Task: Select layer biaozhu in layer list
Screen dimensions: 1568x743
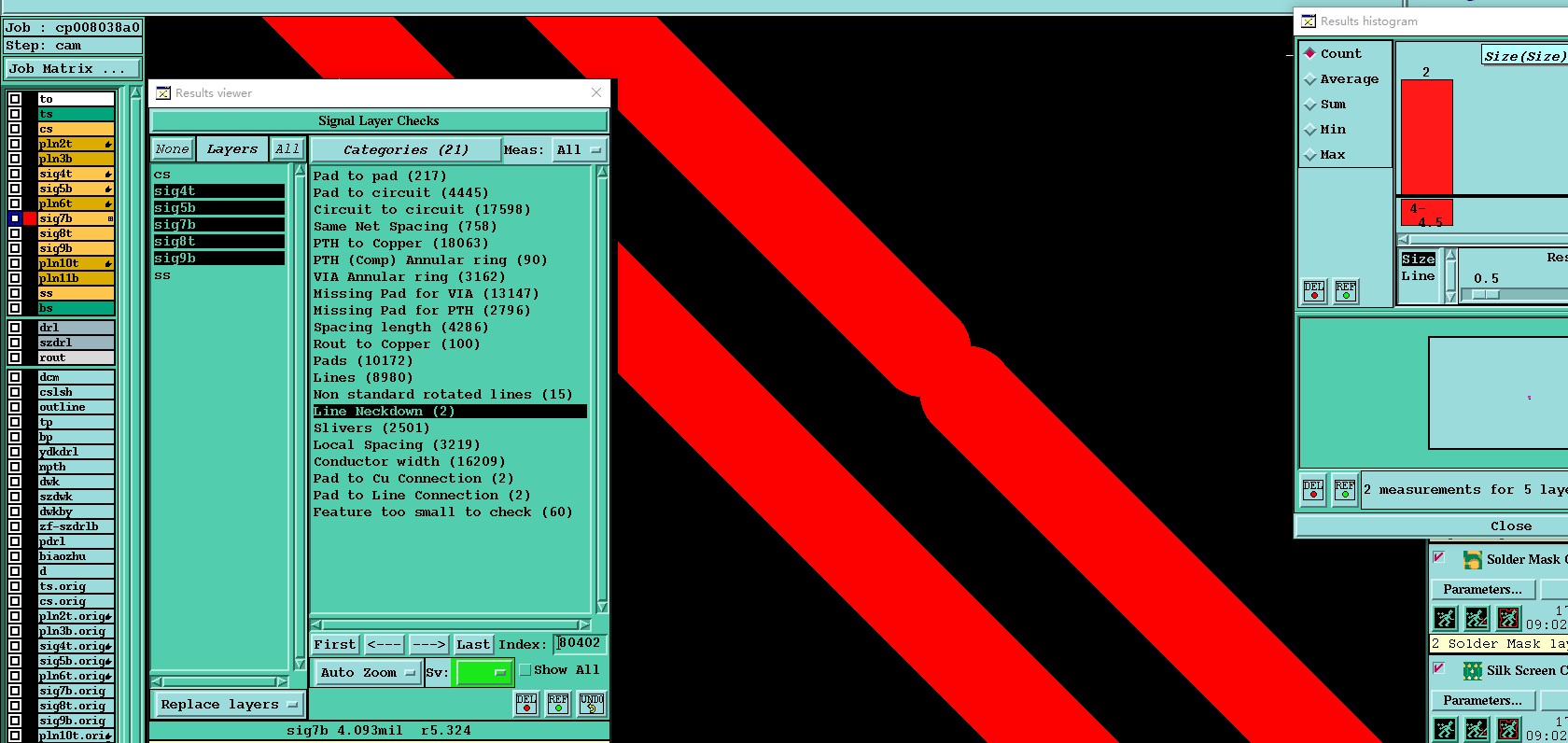Action: [76, 556]
